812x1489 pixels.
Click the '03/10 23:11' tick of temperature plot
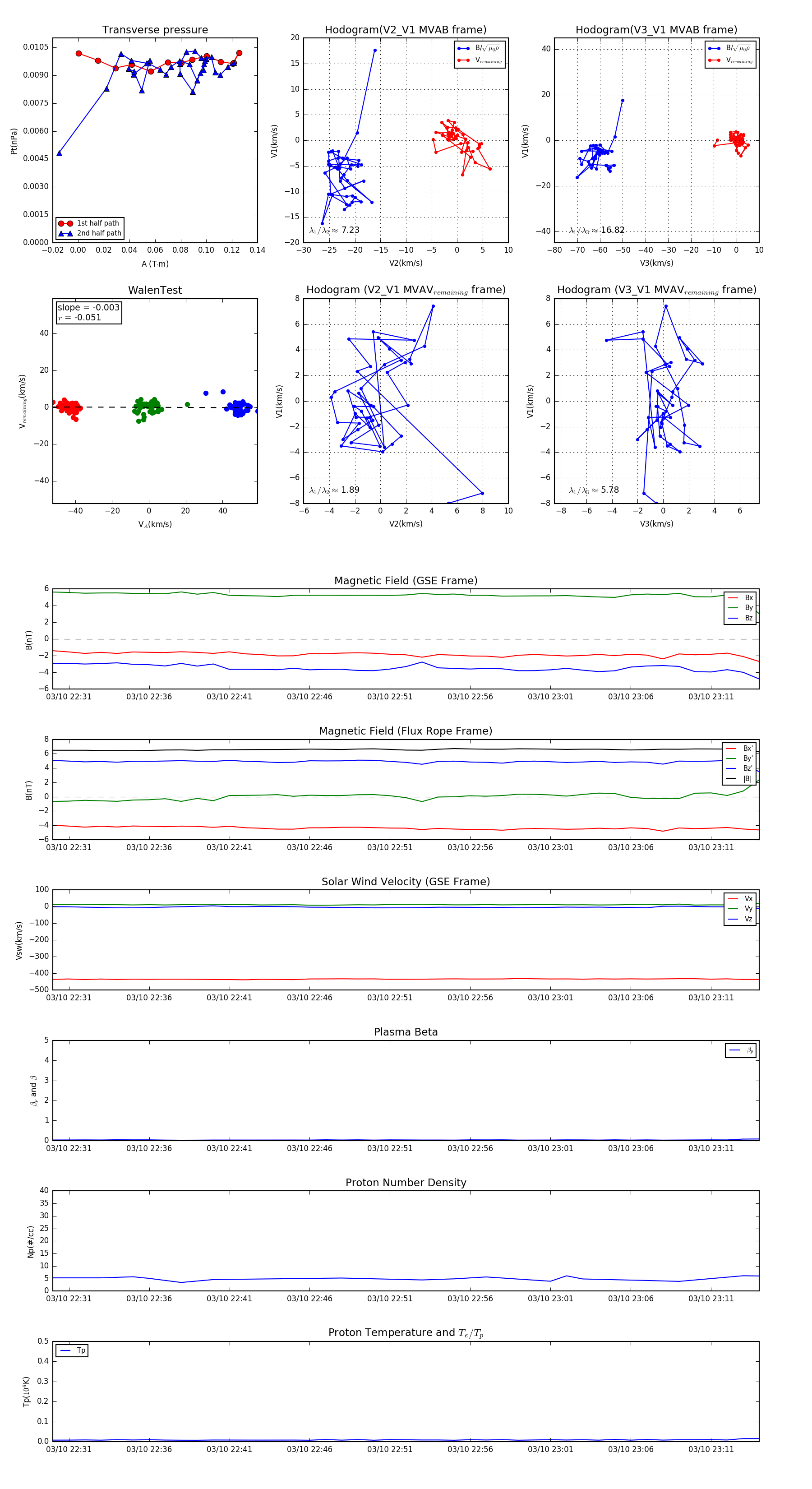tap(711, 1449)
